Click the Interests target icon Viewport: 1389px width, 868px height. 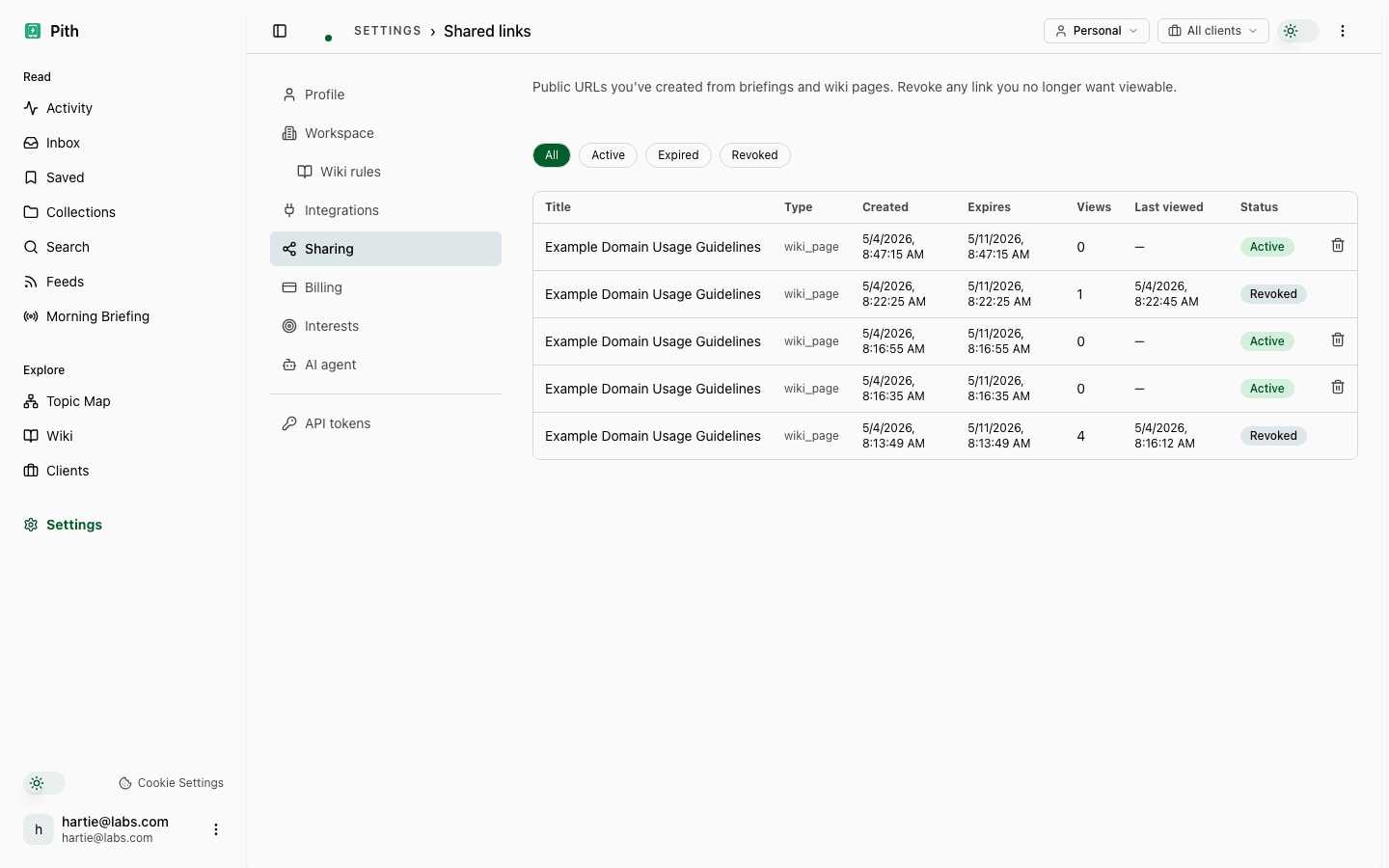[x=289, y=326]
